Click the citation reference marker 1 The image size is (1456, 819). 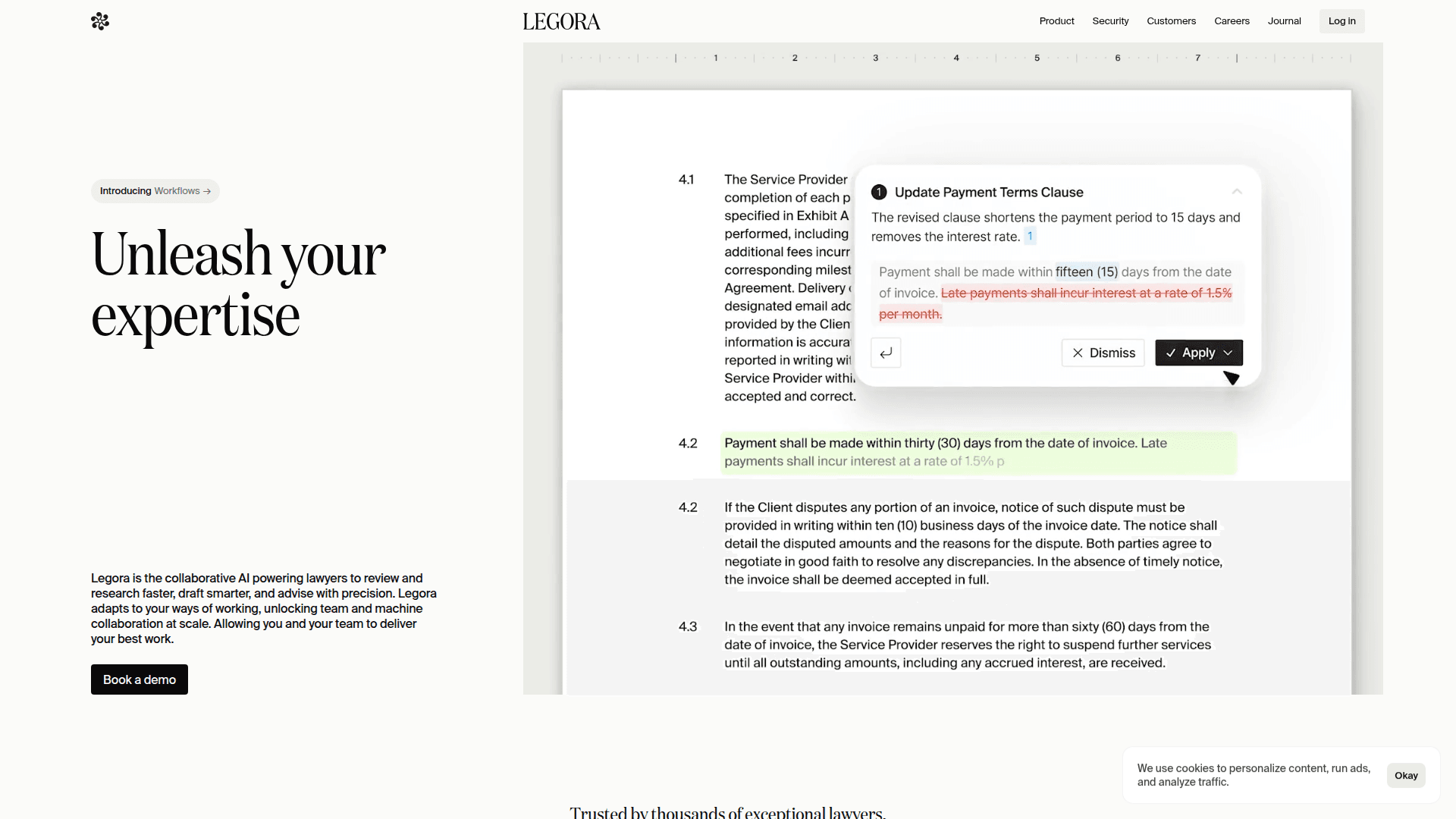click(1030, 236)
